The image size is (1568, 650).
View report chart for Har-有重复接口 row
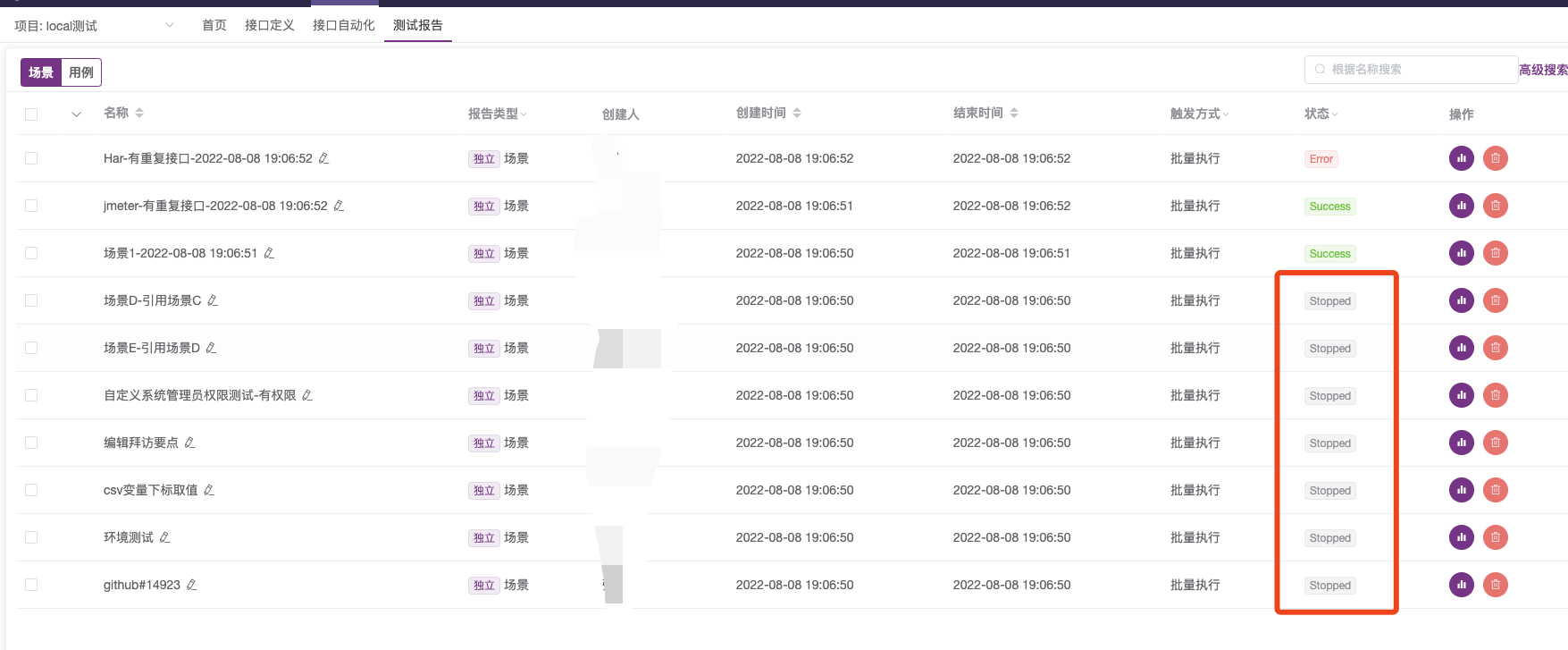click(1461, 158)
